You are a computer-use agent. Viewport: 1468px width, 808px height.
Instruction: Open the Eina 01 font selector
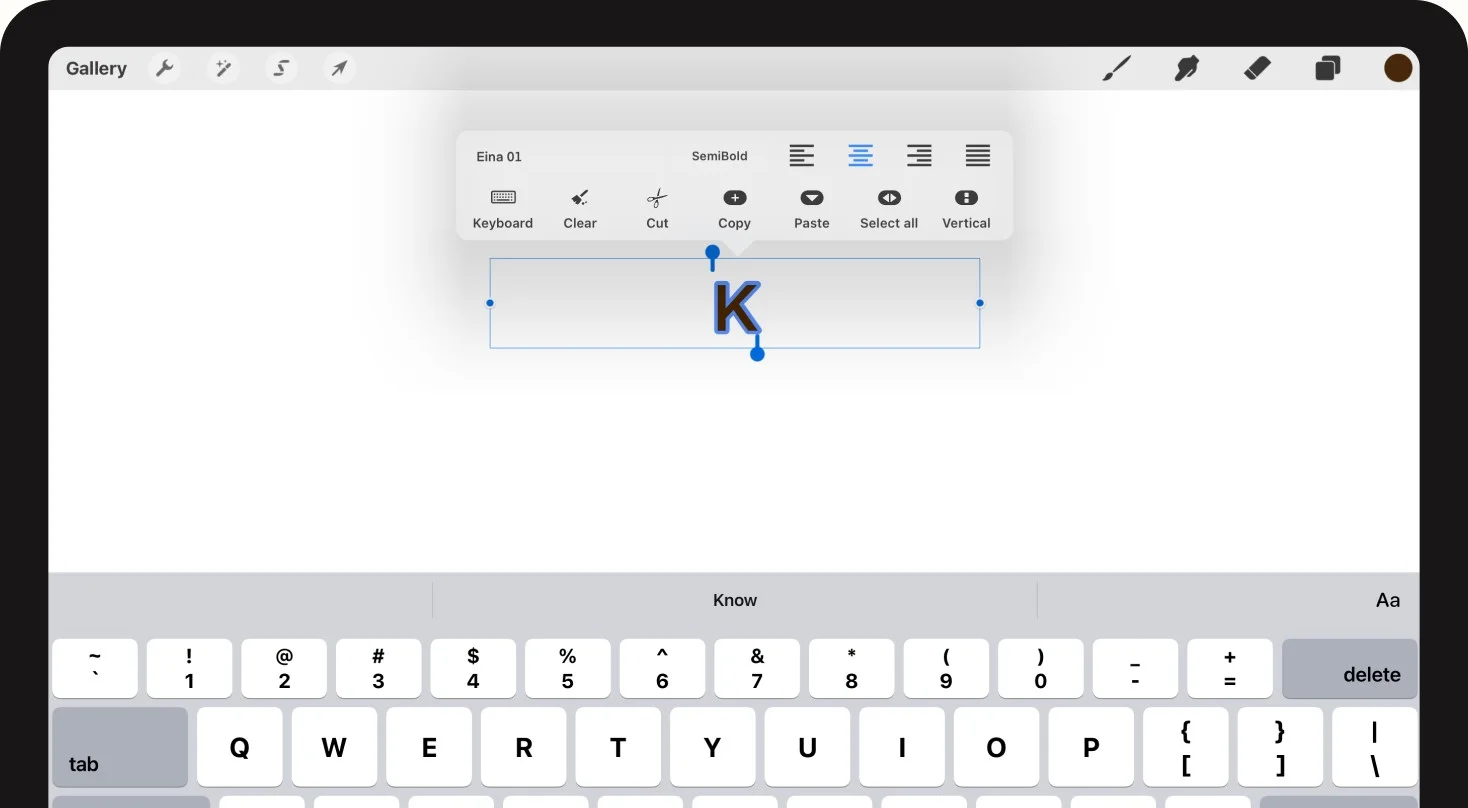[499, 157]
